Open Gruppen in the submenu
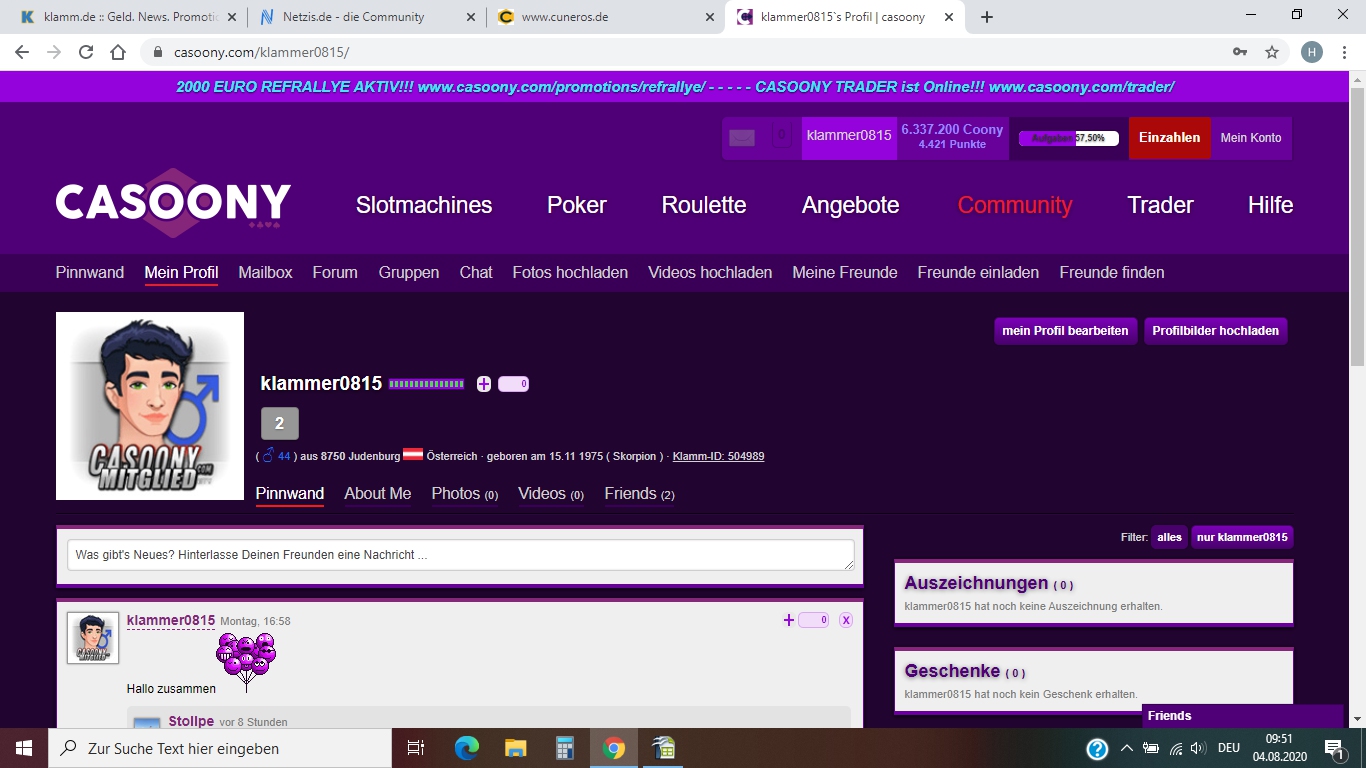The image size is (1366, 768). pyautogui.click(x=408, y=272)
